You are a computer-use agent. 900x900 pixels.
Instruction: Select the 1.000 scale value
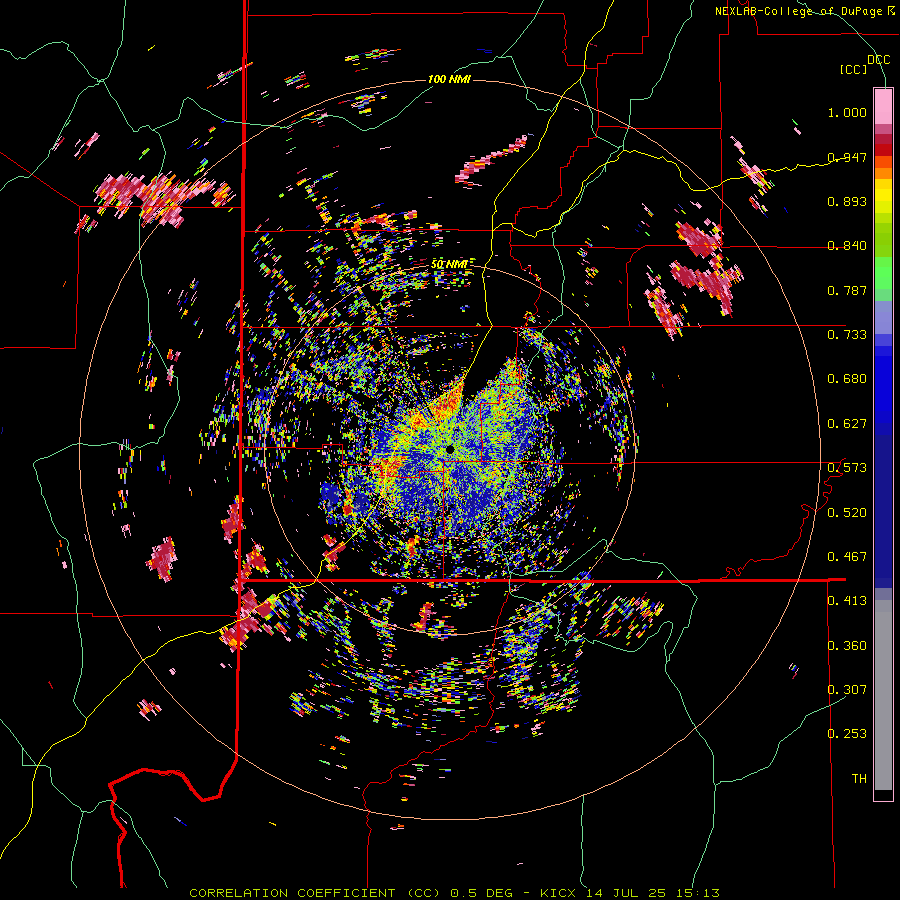pyautogui.click(x=847, y=112)
